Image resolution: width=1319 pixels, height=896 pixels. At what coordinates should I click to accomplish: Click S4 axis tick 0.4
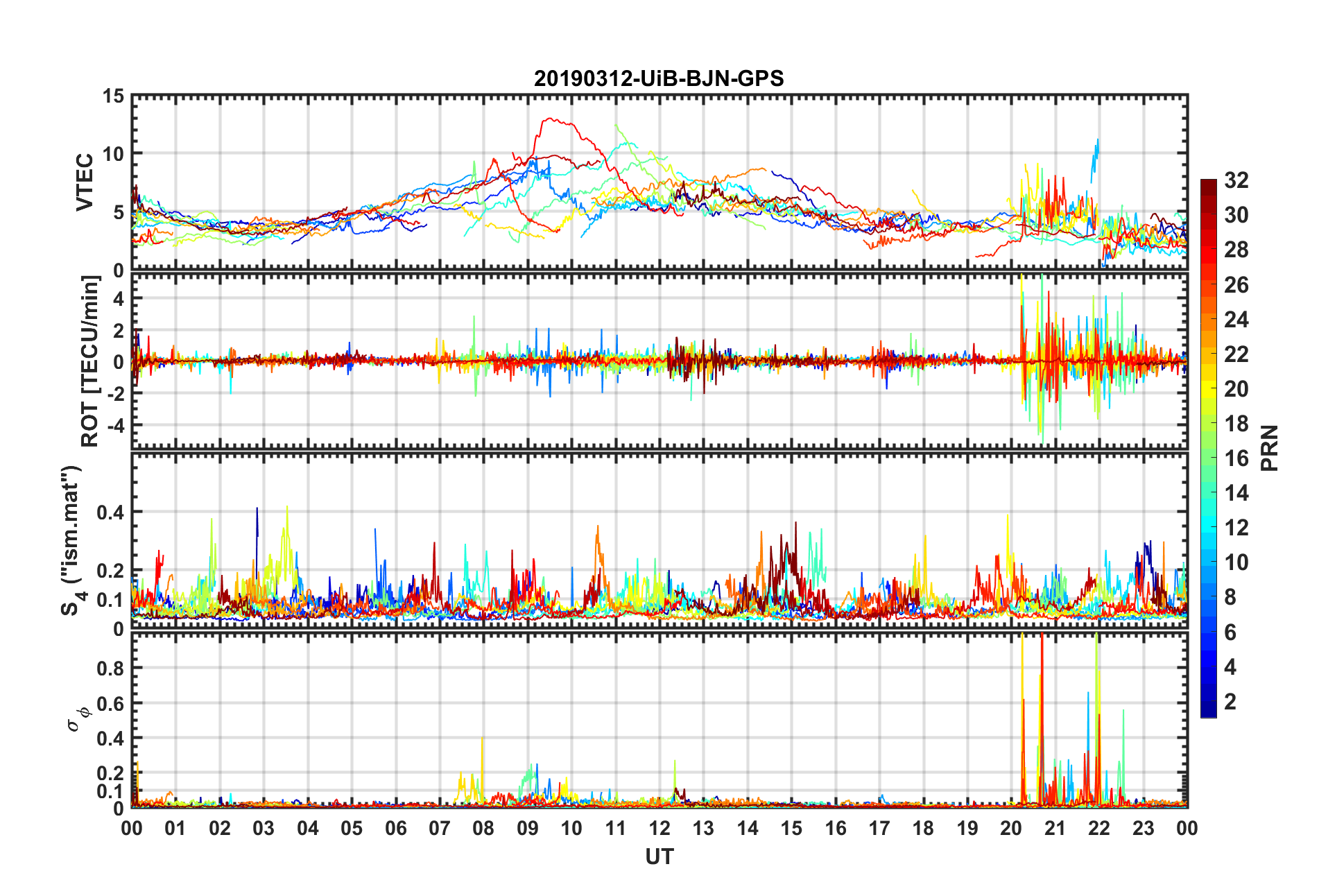pos(111,512)
